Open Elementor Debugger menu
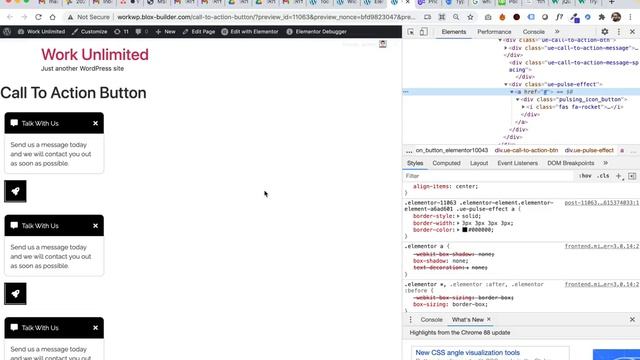 coord(316,31)
